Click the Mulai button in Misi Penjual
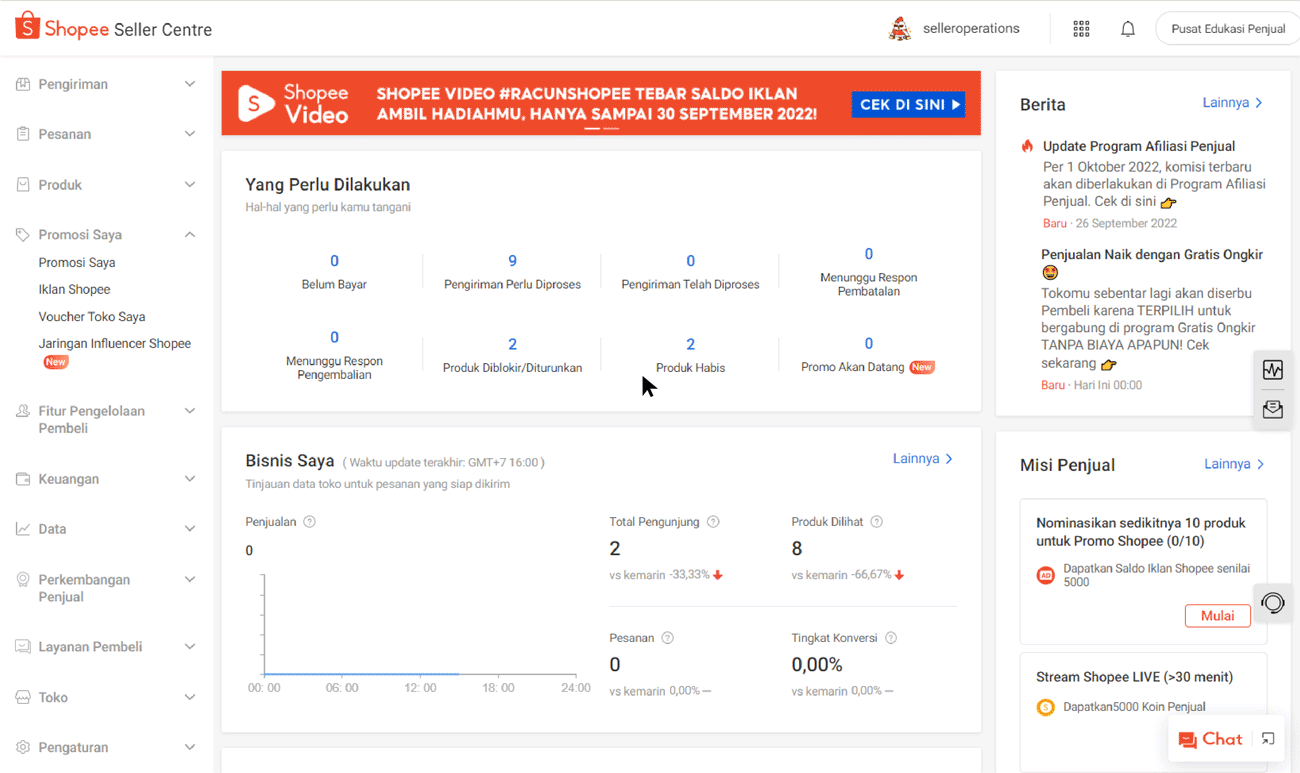 (1217, 616)
